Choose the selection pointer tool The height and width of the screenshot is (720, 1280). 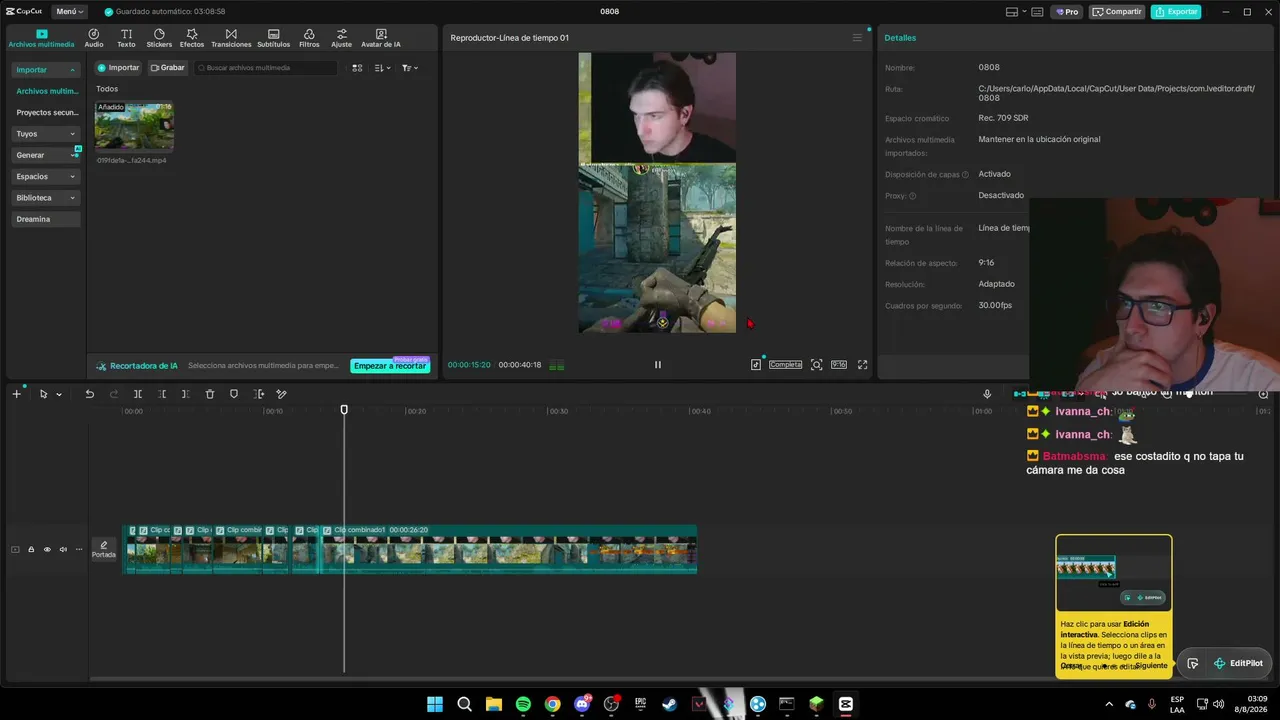[x=43, y=394]
